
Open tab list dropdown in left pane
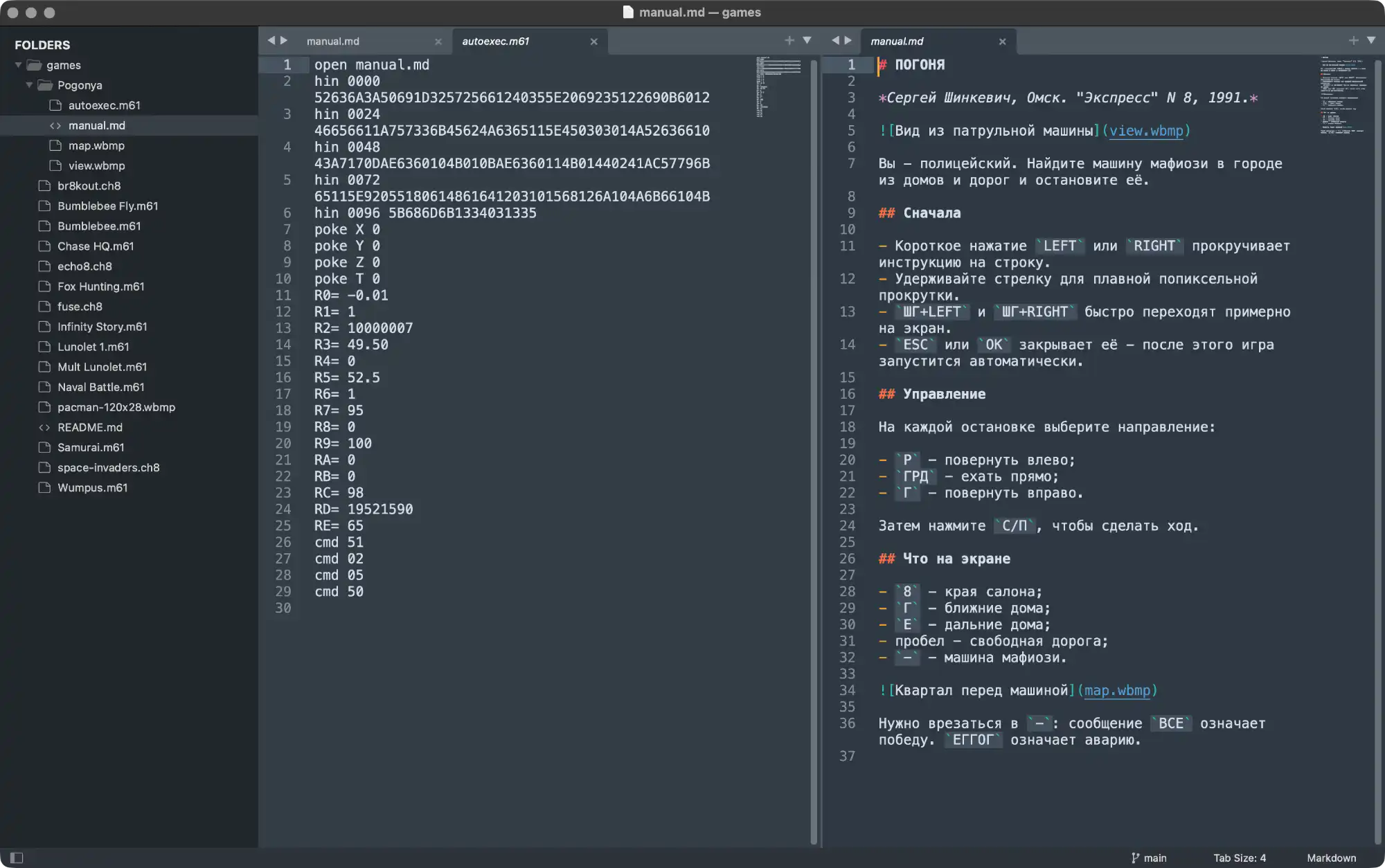(x=807, y=40)
